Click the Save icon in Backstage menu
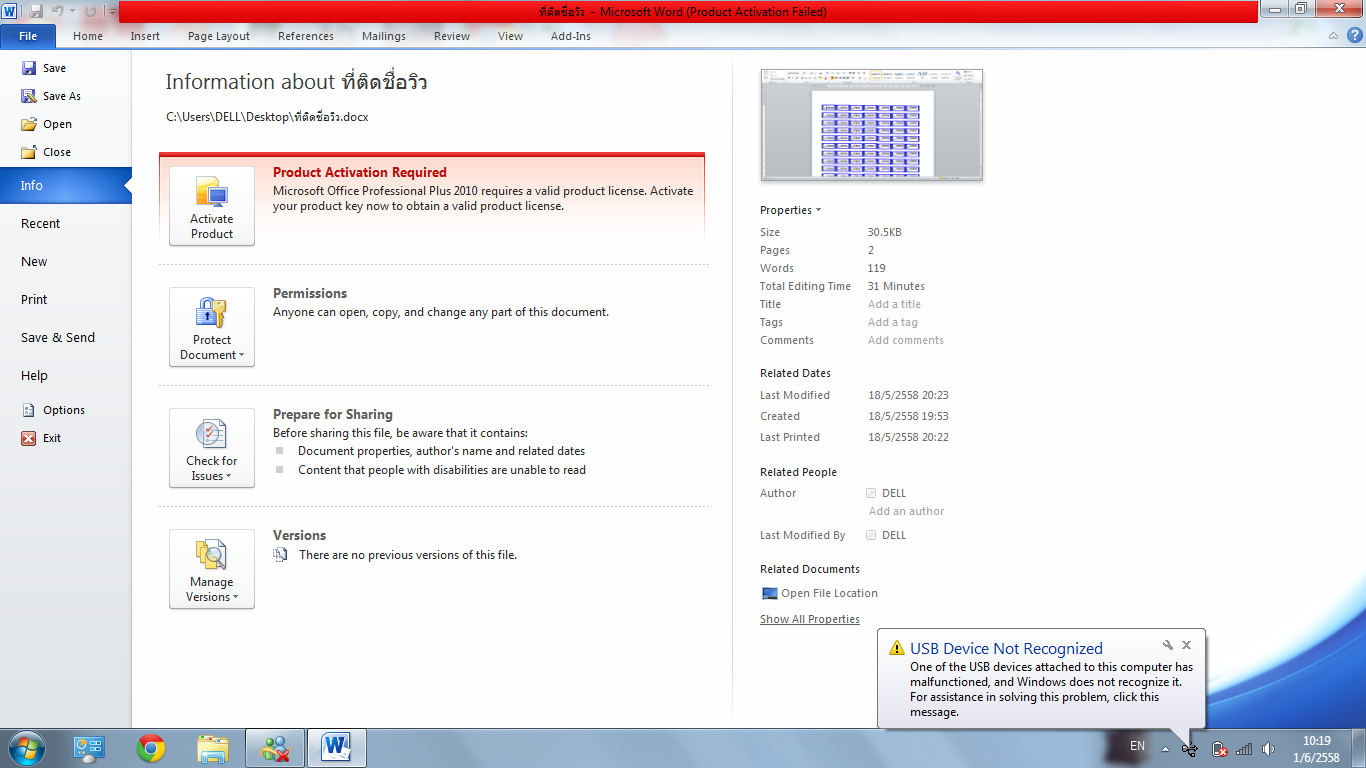Screen dimensions: 1366x768 click(29, 68)
